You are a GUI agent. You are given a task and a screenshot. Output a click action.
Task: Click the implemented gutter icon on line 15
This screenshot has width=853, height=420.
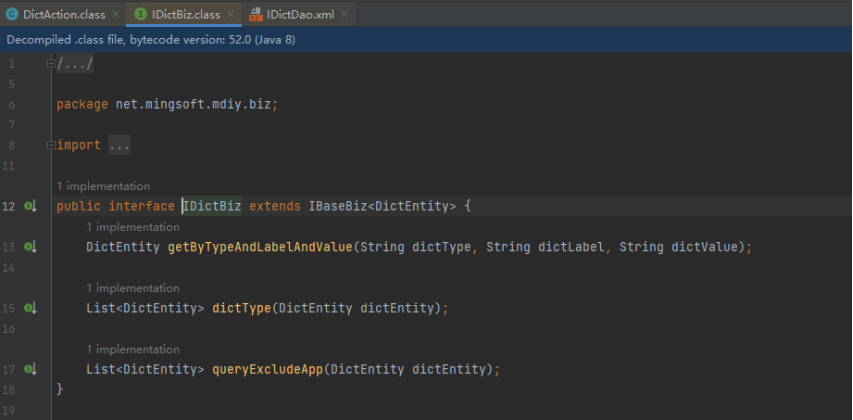click(30, 308)
